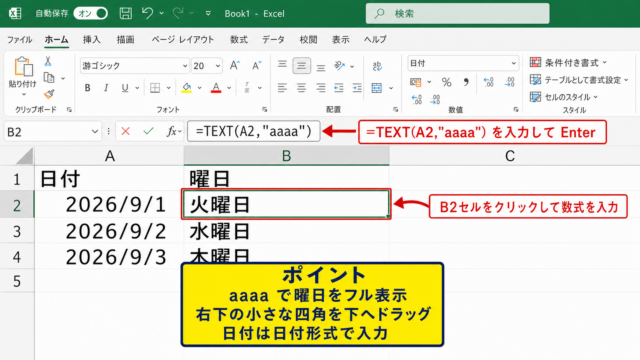The image size is (640, 360).
Task: Click the 貼り付け paste icon
Action: pos(23,67)
